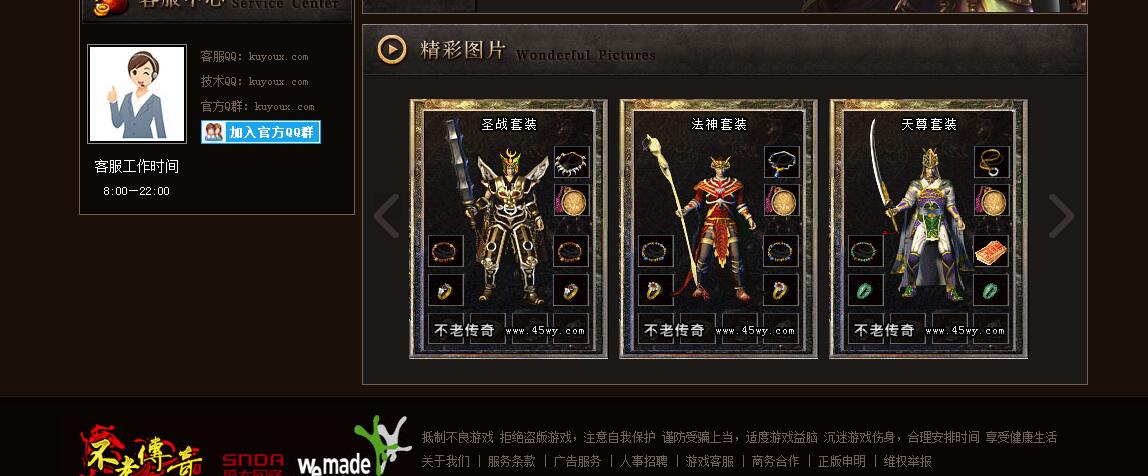Viewport: 1148px width, 476px height.
Task: Open the 天尊套装 picture
Action: (x=928, y=228)
